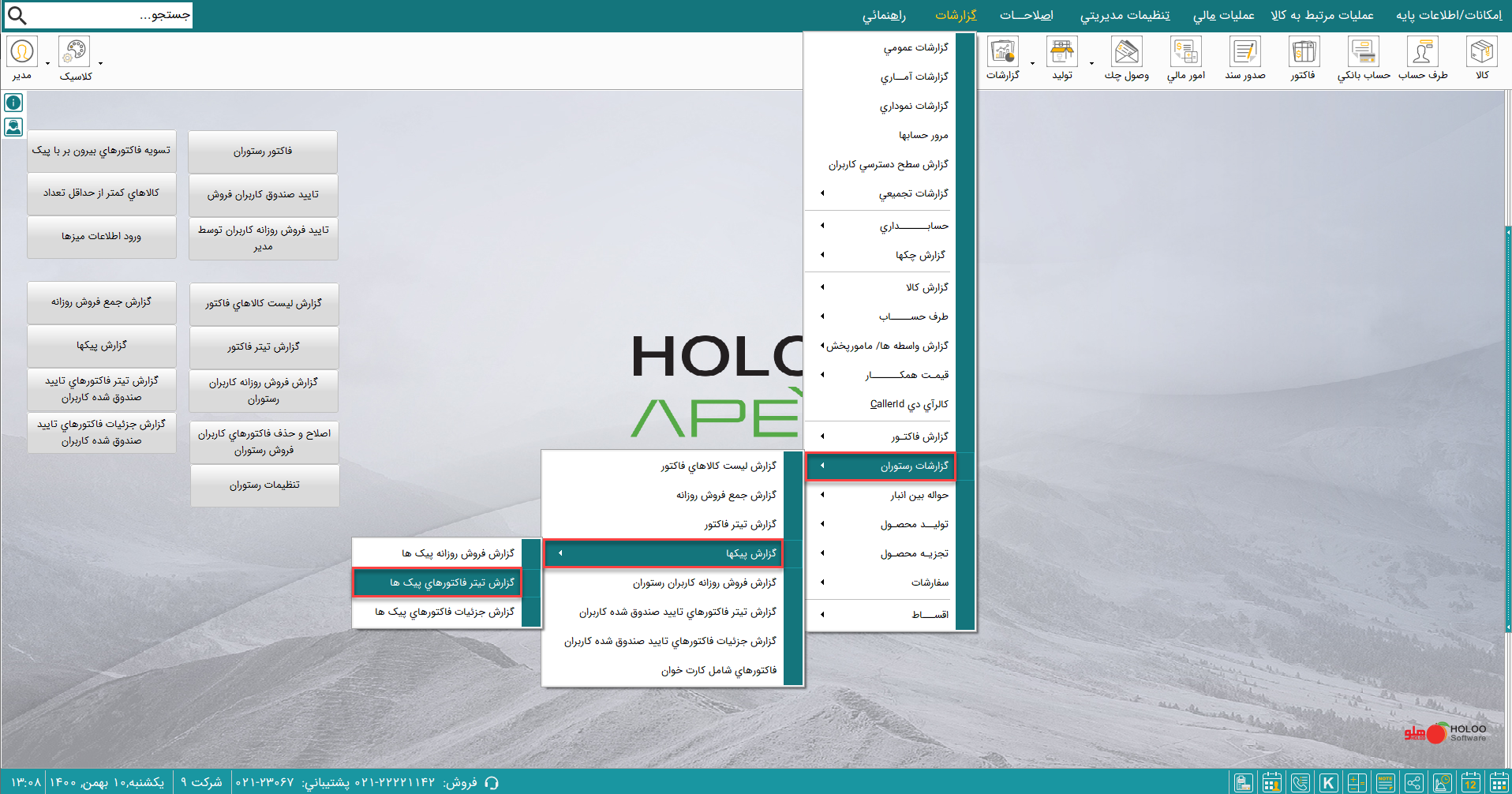The height and width of the screenshot is (794, 1512).
Task: Click the عمليات مرتبط به كالا menu
Action: pyautogui.click(x=1322, y=15)
